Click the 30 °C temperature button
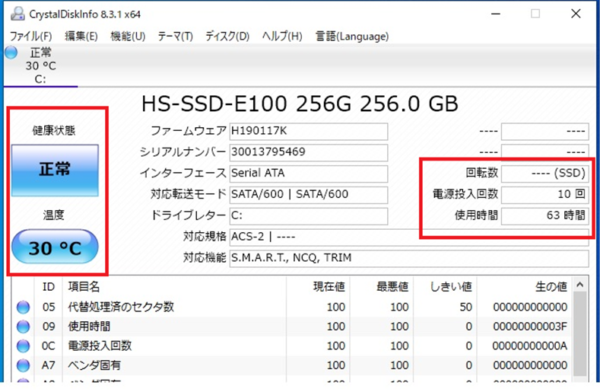This screenshot has height=392, width=600. coord(55,247)
